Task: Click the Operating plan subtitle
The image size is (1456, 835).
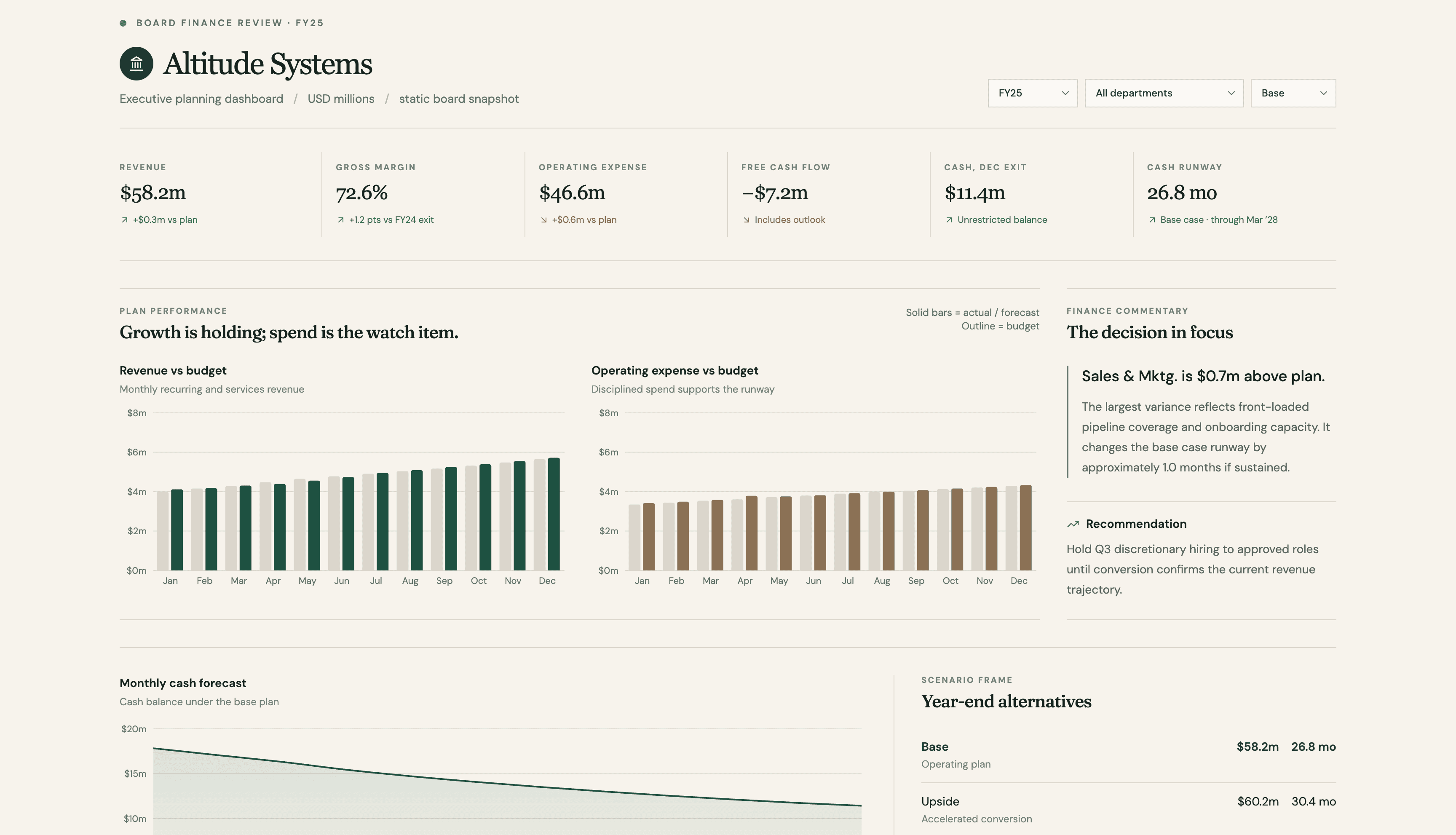Action: click(x=955, y=765)
